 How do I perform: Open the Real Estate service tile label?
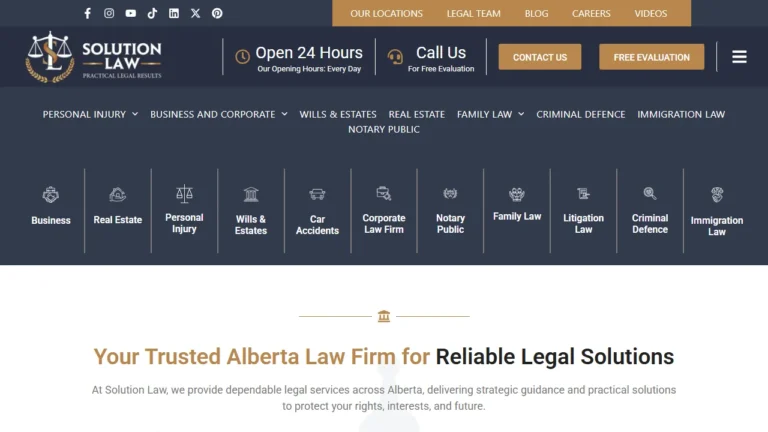[x=118, y=220]
